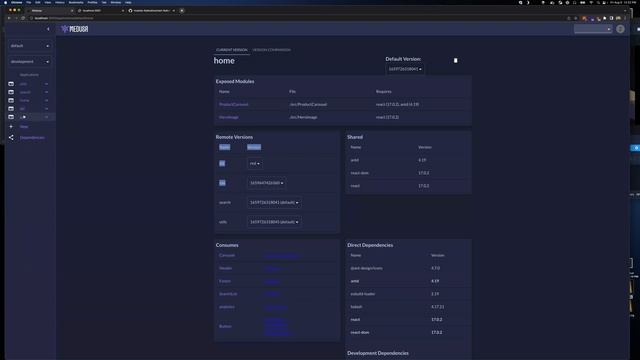Open the second remote's version dropdown
The width and height of the screenshot is (640, 360).
coord(266,183)
